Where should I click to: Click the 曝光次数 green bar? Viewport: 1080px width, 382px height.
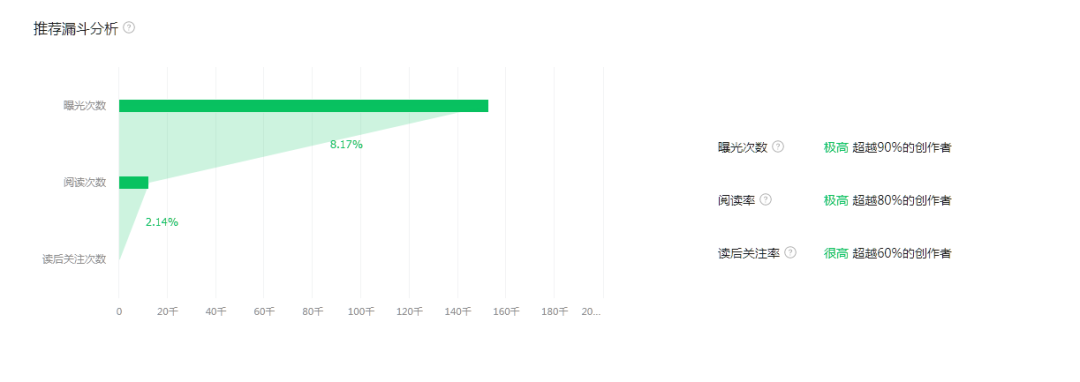pyautogui.click(x=304, y=105)
